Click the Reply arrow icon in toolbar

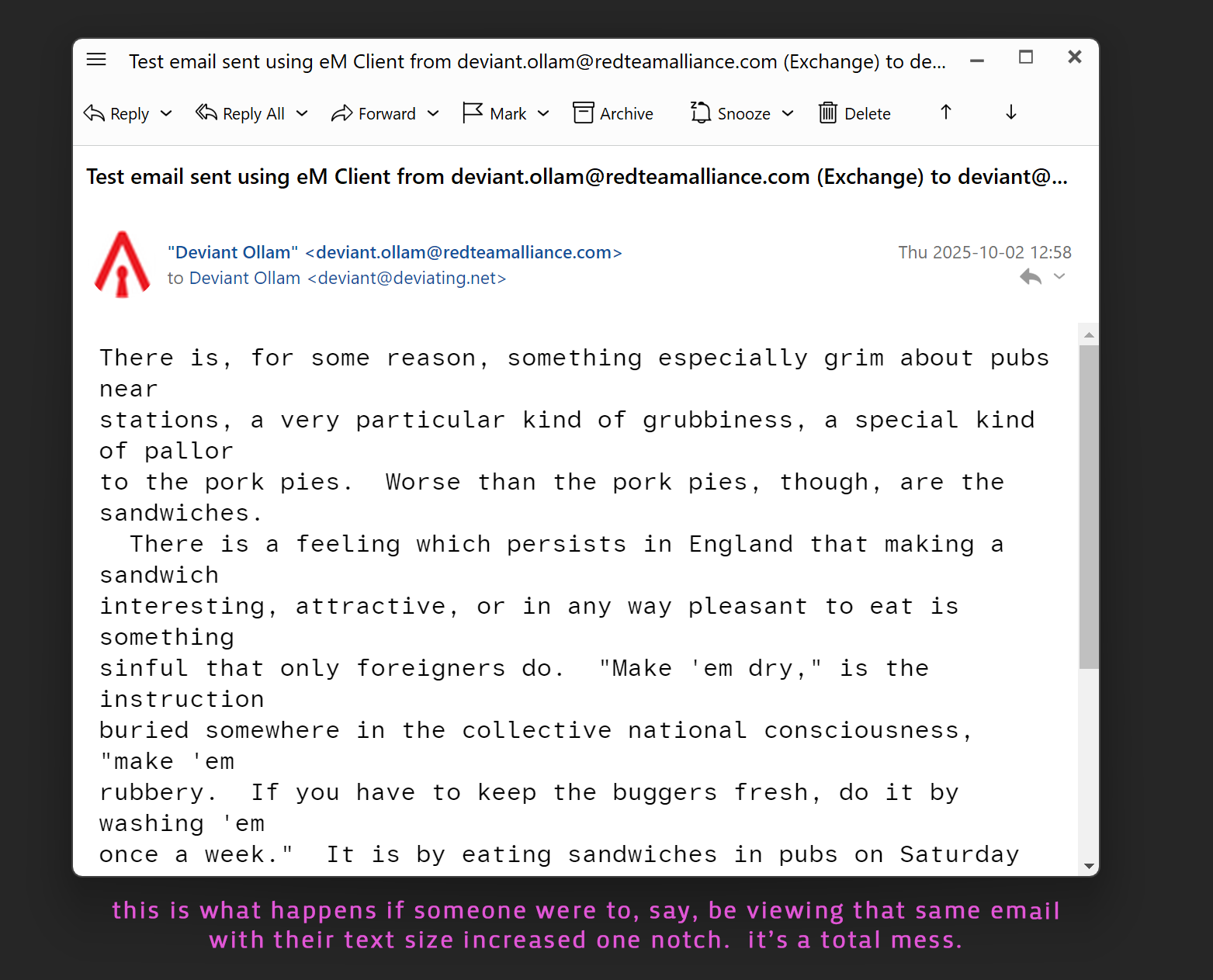coord(95,113)
